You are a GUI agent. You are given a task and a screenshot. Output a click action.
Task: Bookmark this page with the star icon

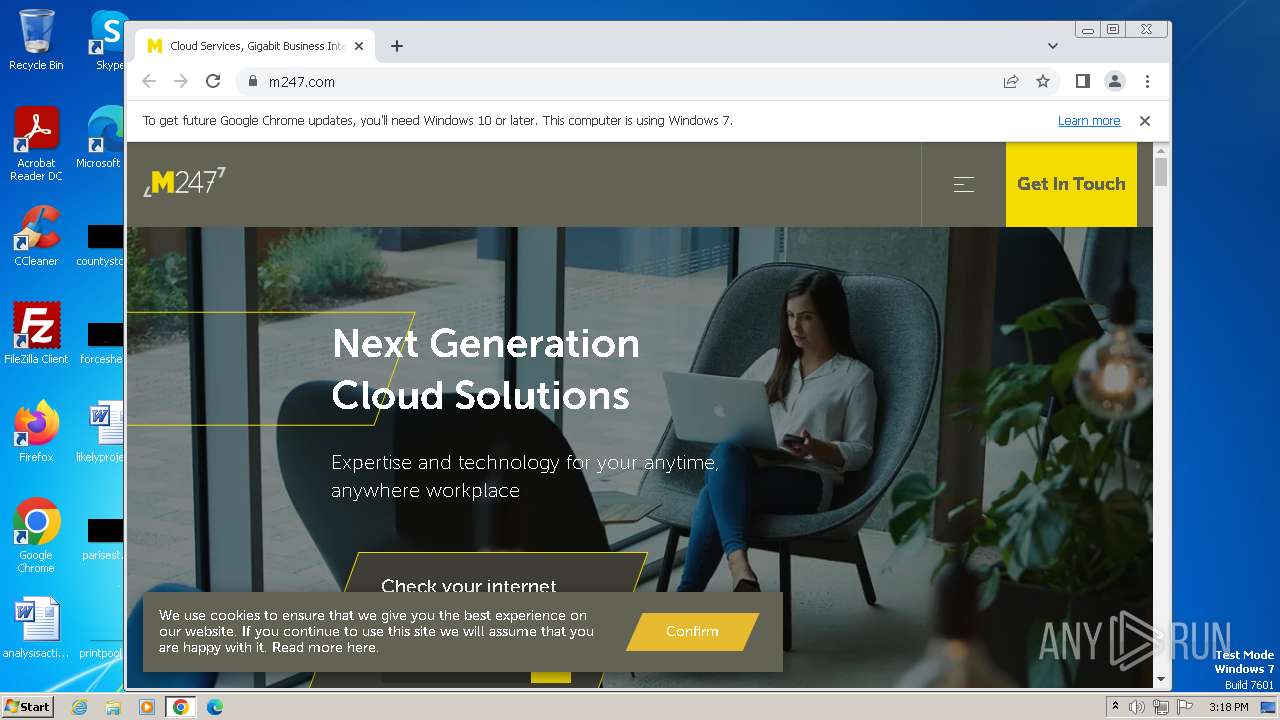point(1043,82)
